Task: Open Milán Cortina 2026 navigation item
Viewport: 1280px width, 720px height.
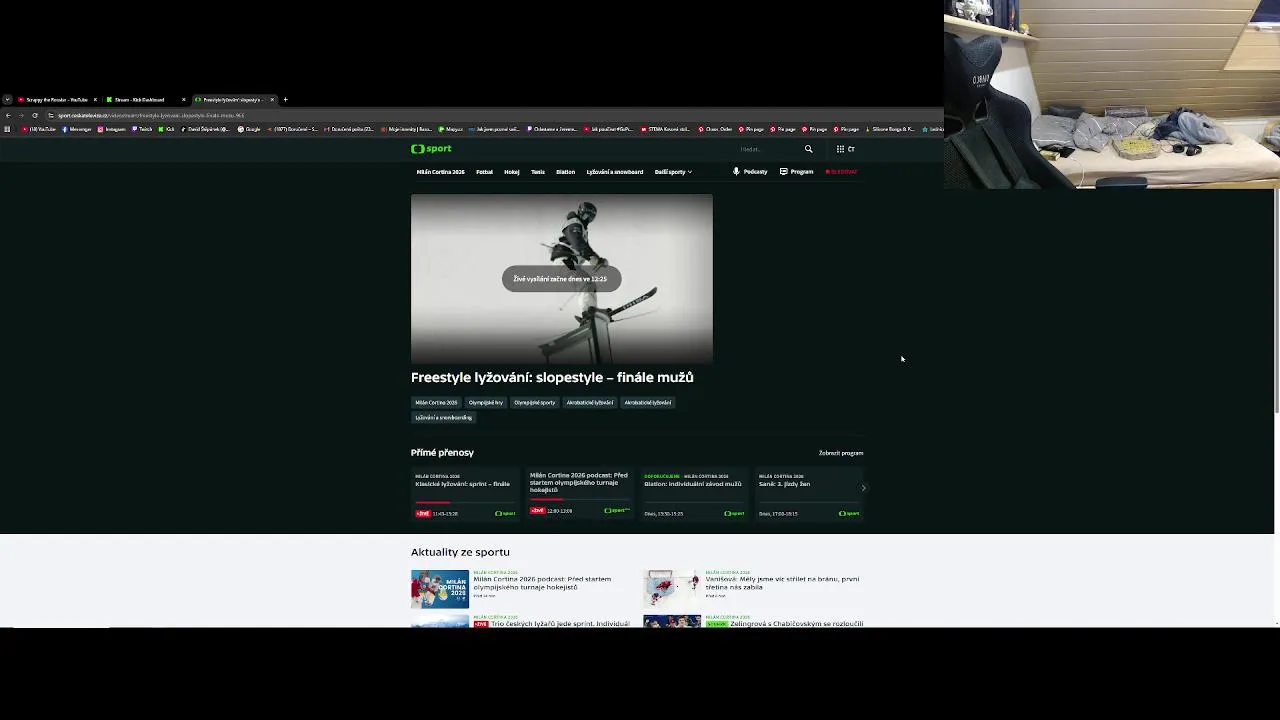Action: (x=440, y=172)
